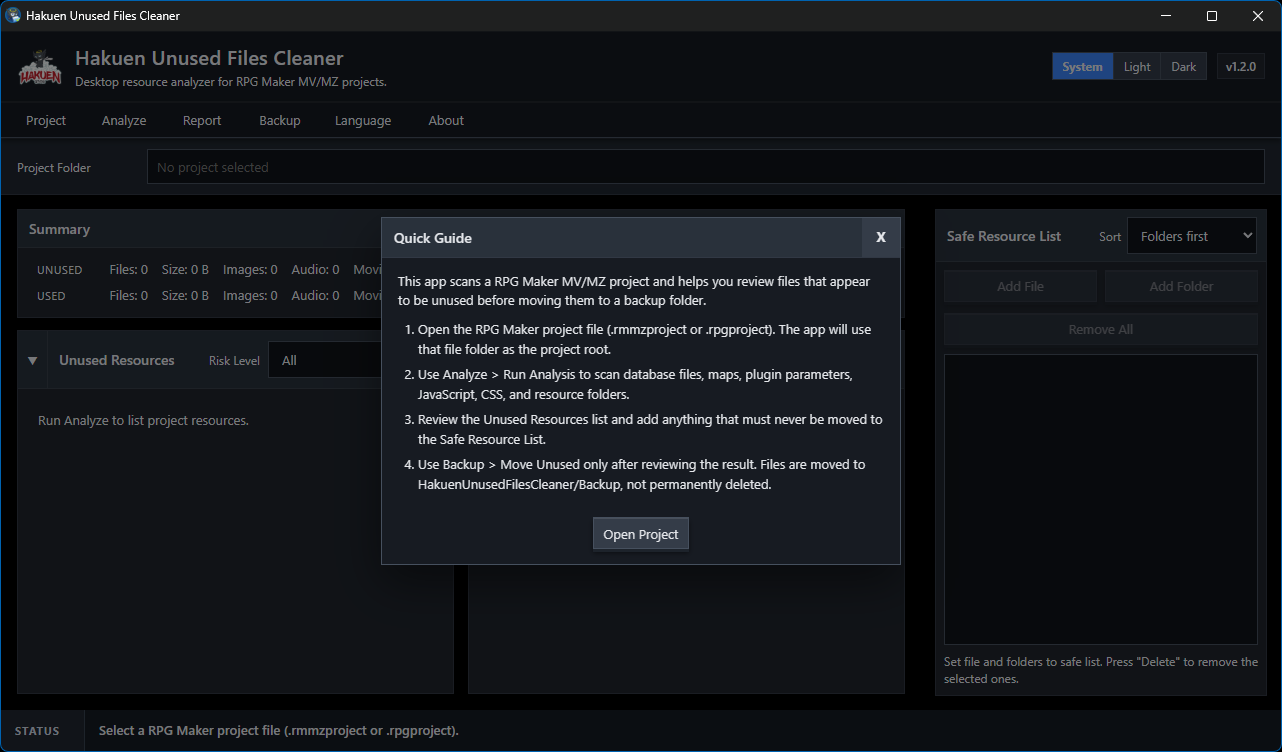Open the Report menu
This screenshot has width=1282, height=752.
202,120
